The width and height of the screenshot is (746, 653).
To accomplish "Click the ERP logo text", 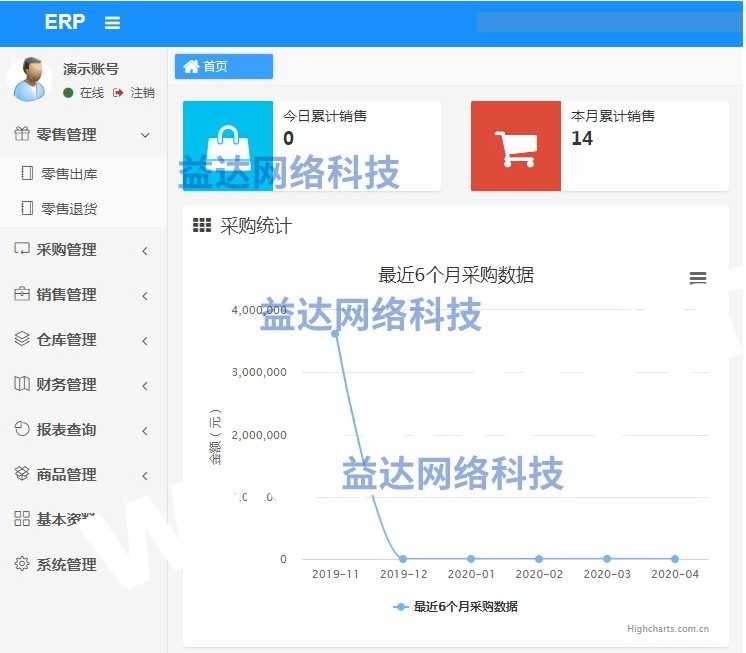I will [x=65, y=22].
